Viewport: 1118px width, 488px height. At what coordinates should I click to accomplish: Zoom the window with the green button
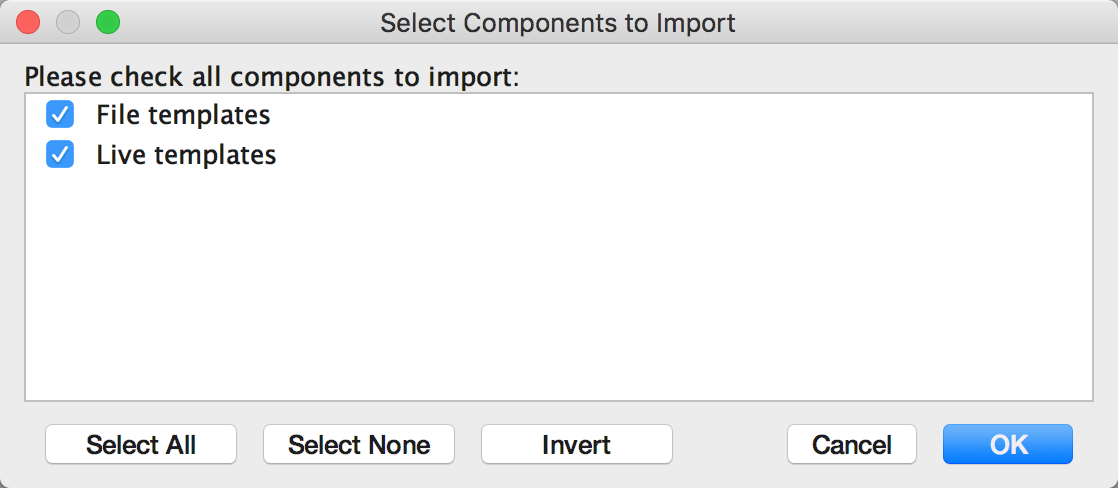[x=108, y=22]
